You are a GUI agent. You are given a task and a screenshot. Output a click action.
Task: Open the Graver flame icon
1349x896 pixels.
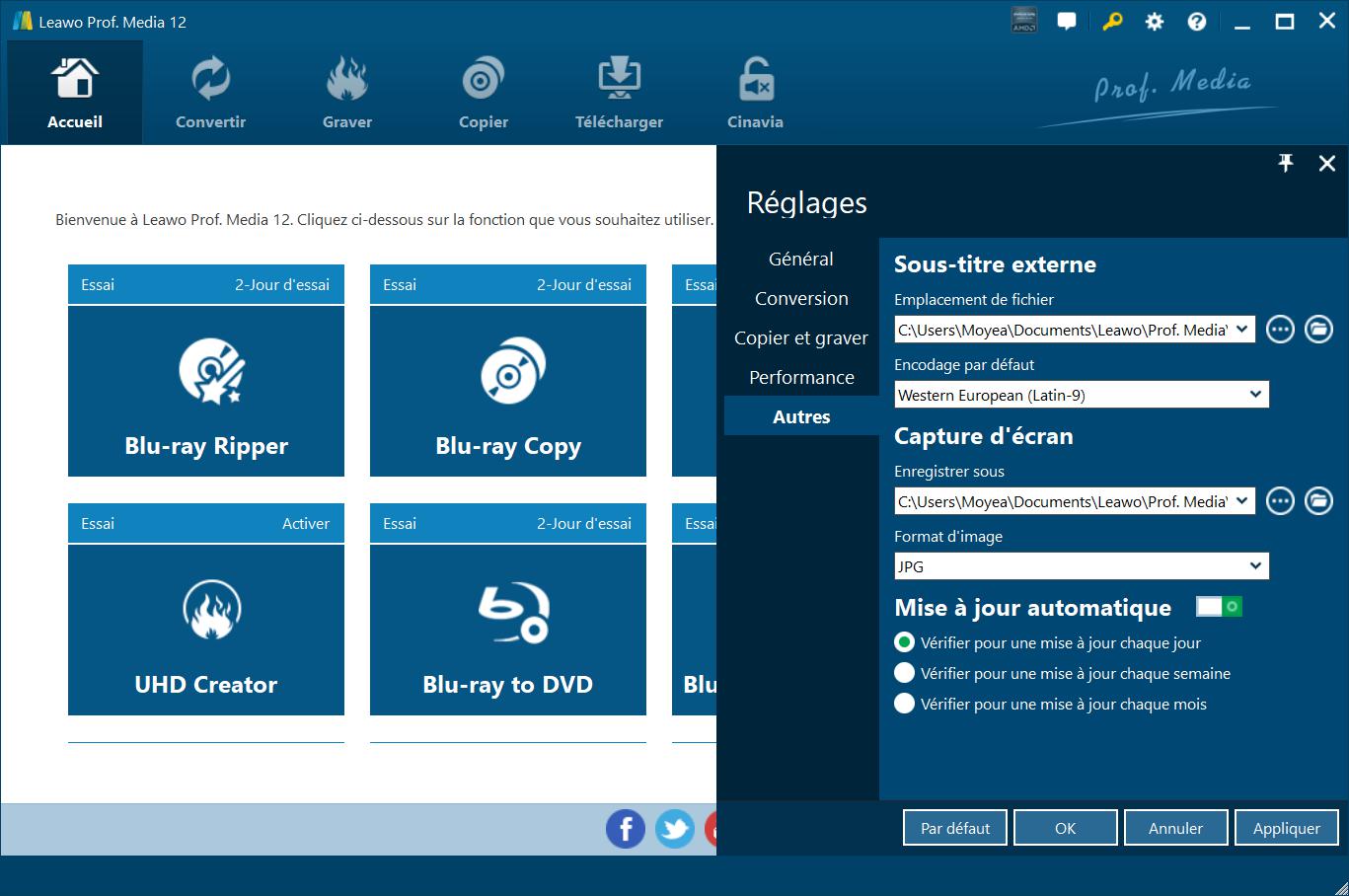[346, 79]
